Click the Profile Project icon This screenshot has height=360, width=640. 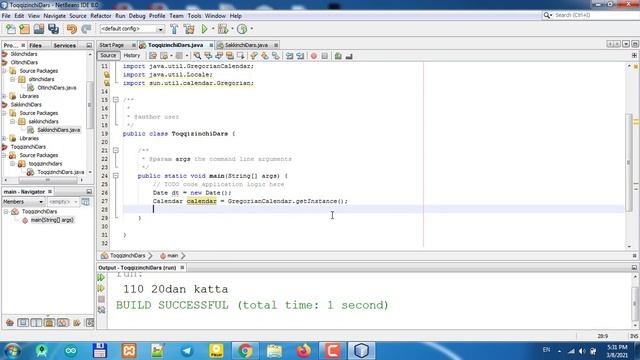pos(242,29)
